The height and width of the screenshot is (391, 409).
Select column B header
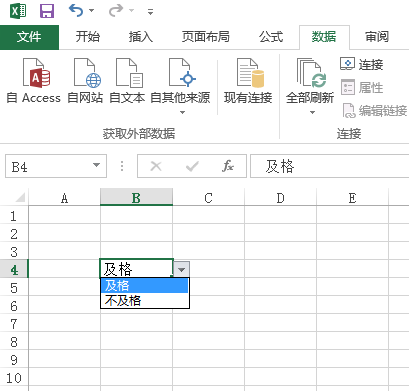[x=136, y=197]
